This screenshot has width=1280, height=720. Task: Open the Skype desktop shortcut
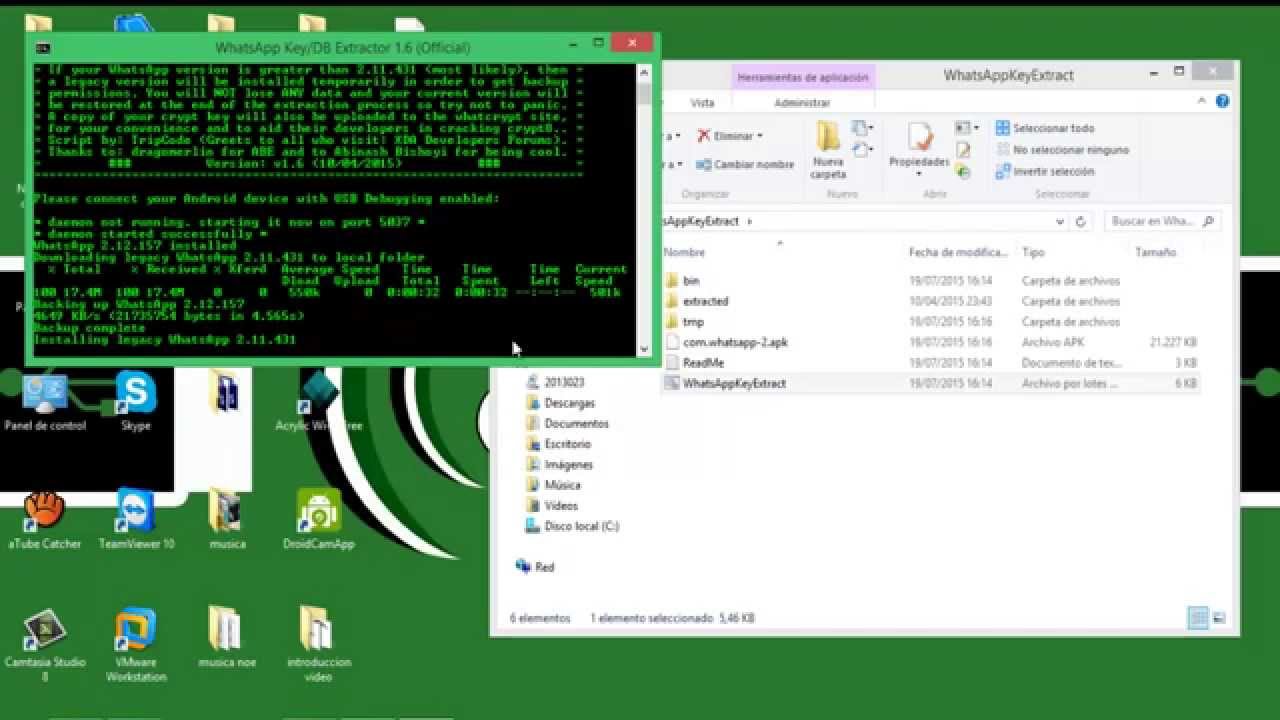coord(135,402)
